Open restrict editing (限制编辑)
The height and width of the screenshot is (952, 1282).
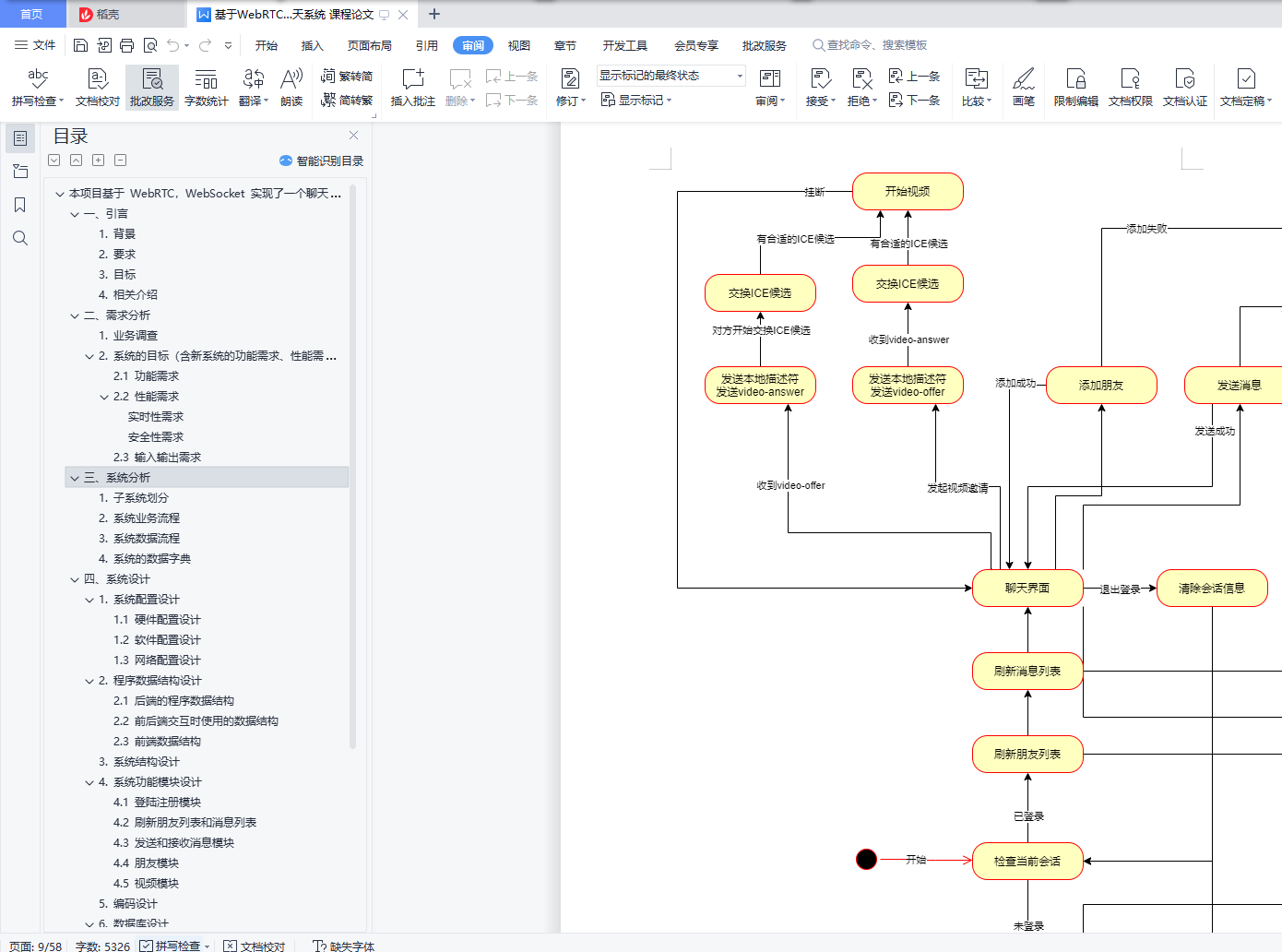click(x=1076, y=88)
